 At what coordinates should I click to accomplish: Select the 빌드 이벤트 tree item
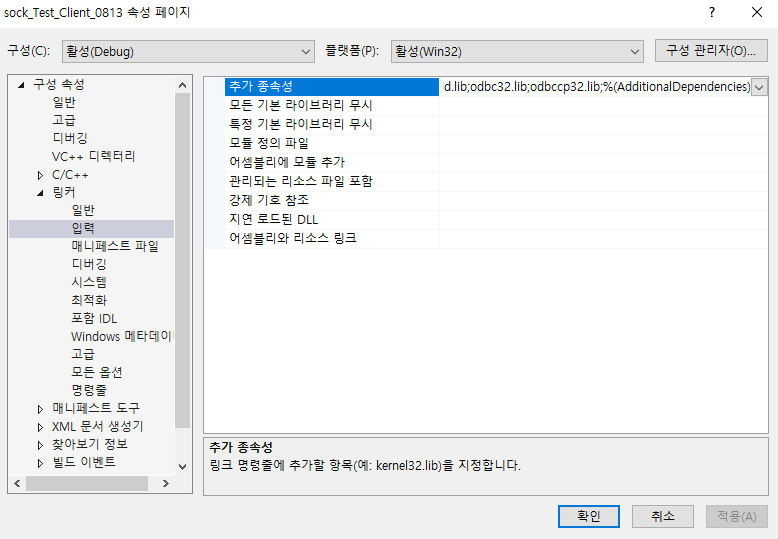pyautogui.click(x=84, y=462)
